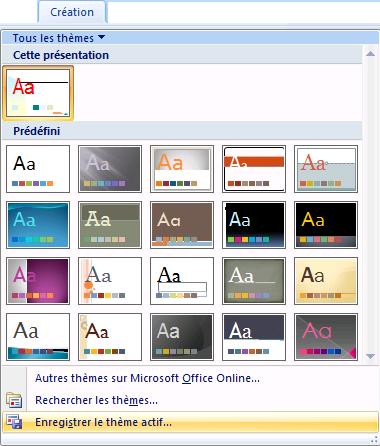The height and width of the screenshot is (446, 380).
Task: Apply the olive gray theme with cream Aa
Action: 110,225
